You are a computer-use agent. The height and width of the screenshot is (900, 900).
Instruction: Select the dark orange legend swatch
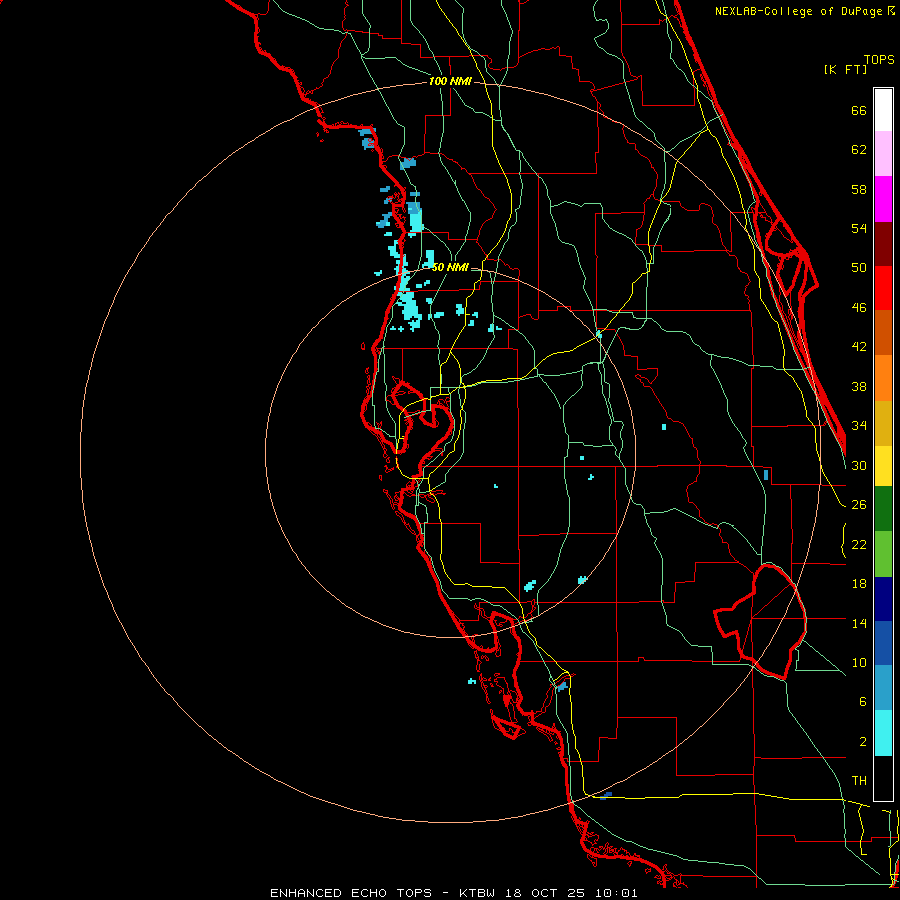point(883,333)
